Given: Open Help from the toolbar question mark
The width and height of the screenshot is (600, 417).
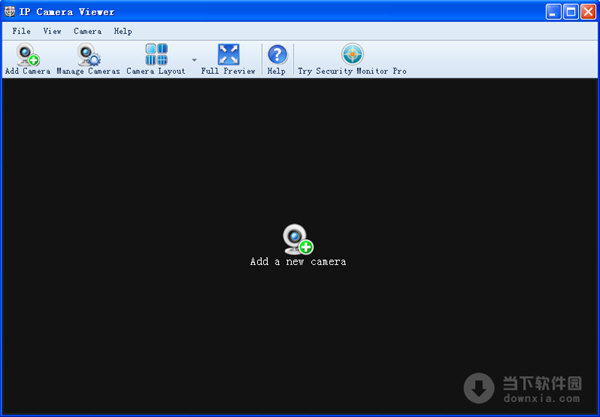Looking at the screenshot, I should 277,54.
